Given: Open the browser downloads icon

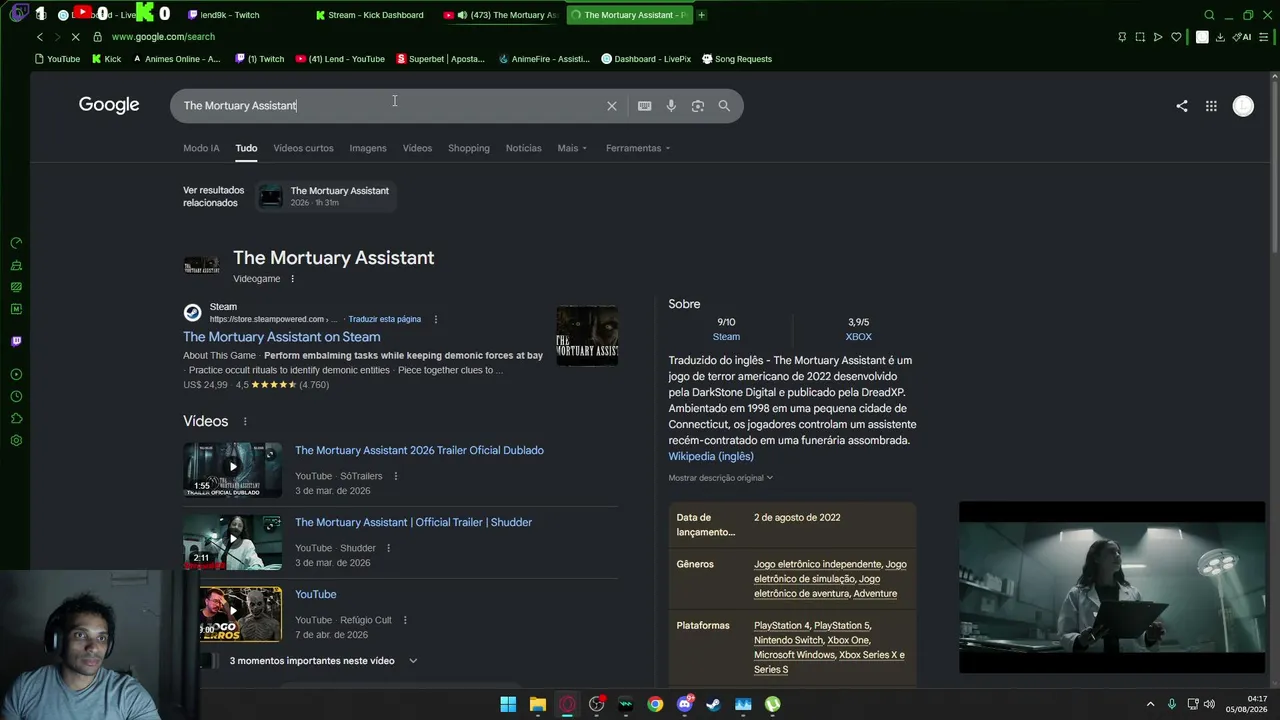Looking at the screenshot, I should click(x=1220, y=37).
